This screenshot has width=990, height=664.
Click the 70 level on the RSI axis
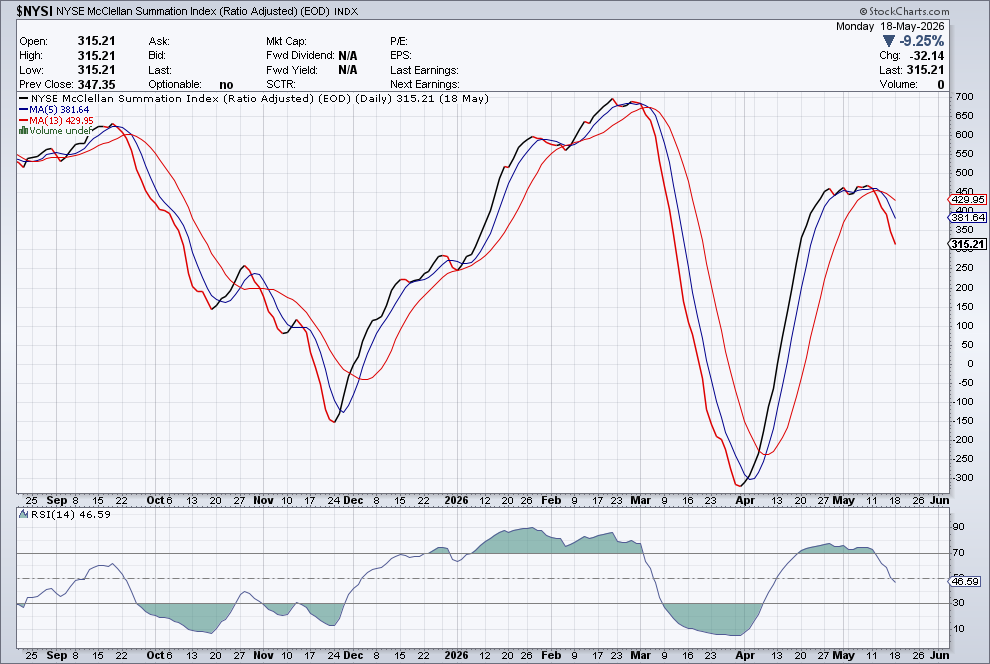(x=958, y=553)
